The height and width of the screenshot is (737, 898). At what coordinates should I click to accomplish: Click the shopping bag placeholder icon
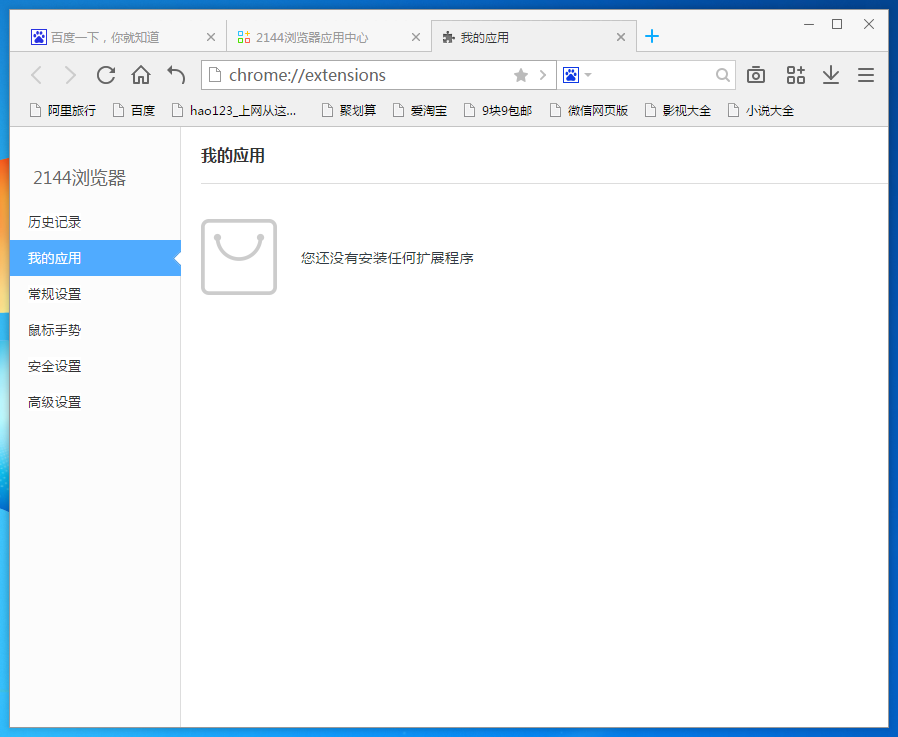pyautogui.click(x=238, y=257)
